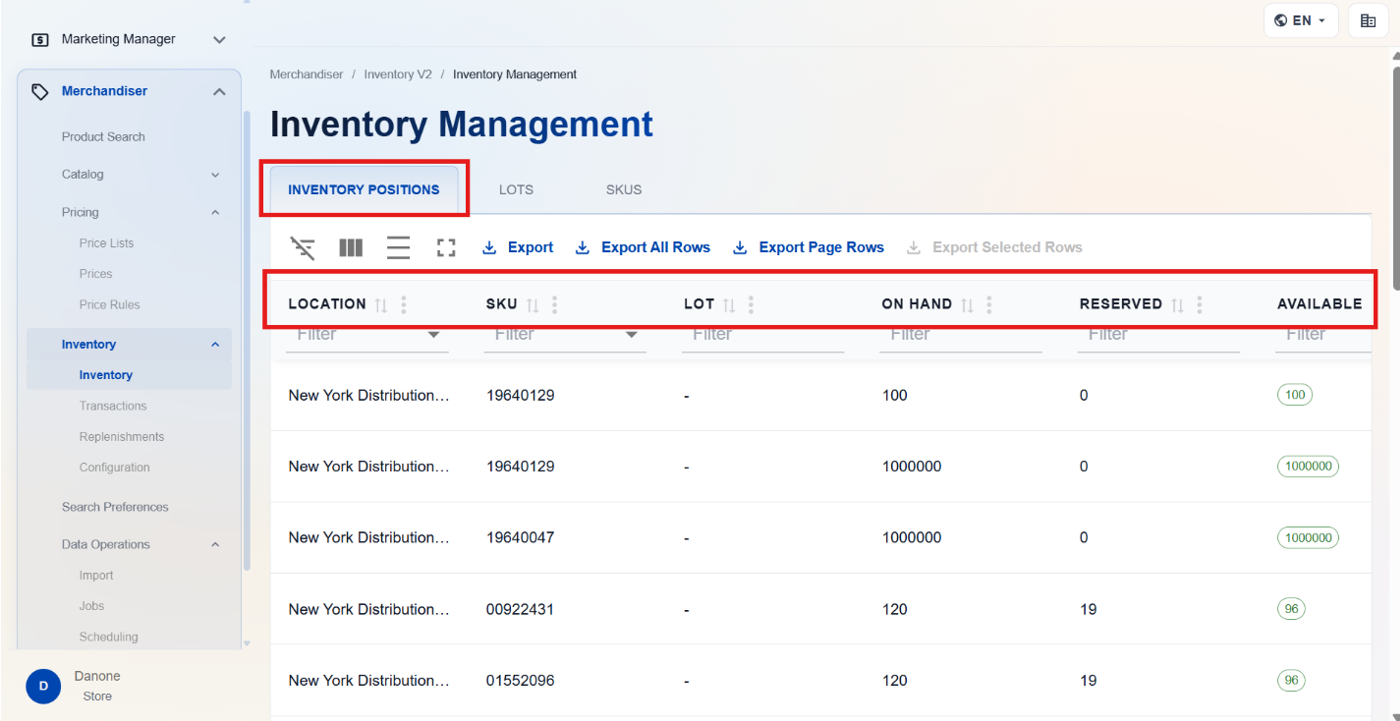
Task: Open the Inventory sub-item under Inventory
Action: tap(106, 376)
